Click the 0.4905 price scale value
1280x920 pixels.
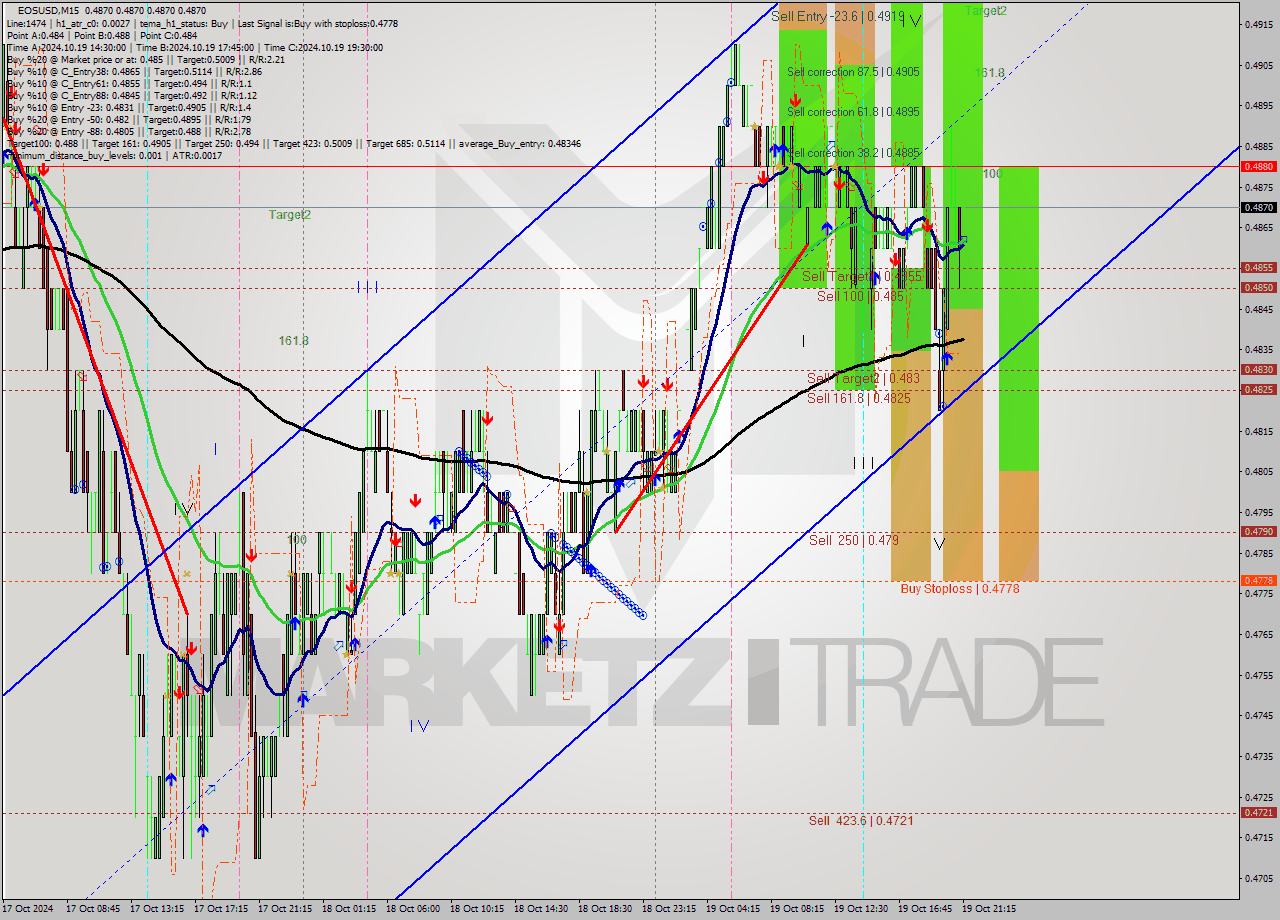point(1258,65)
